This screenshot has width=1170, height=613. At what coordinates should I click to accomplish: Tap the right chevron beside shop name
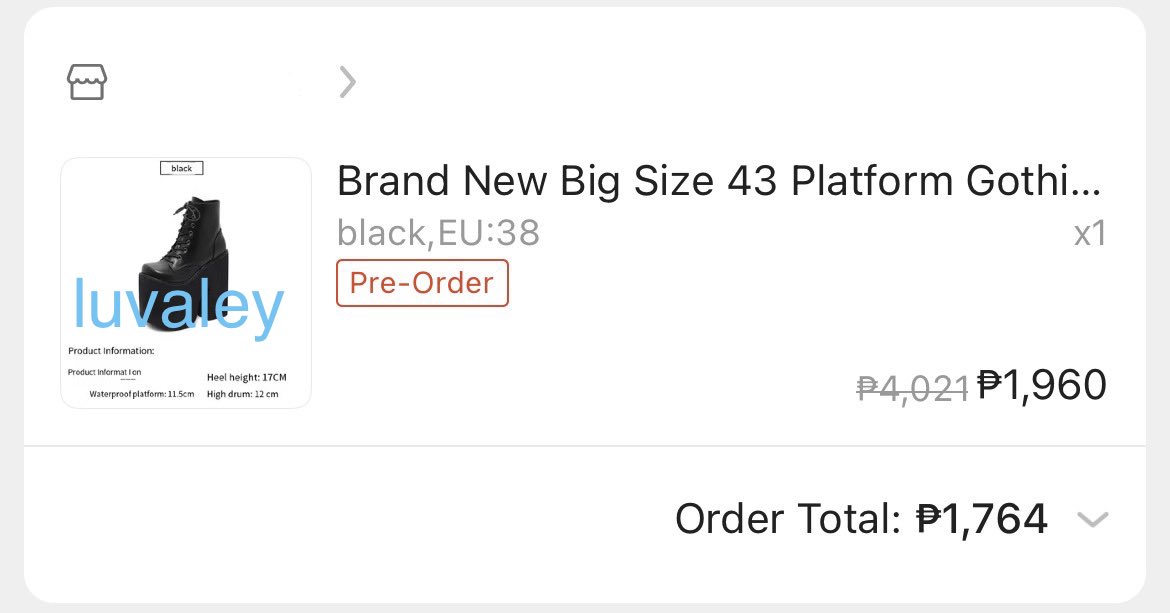tap(347, 82)
